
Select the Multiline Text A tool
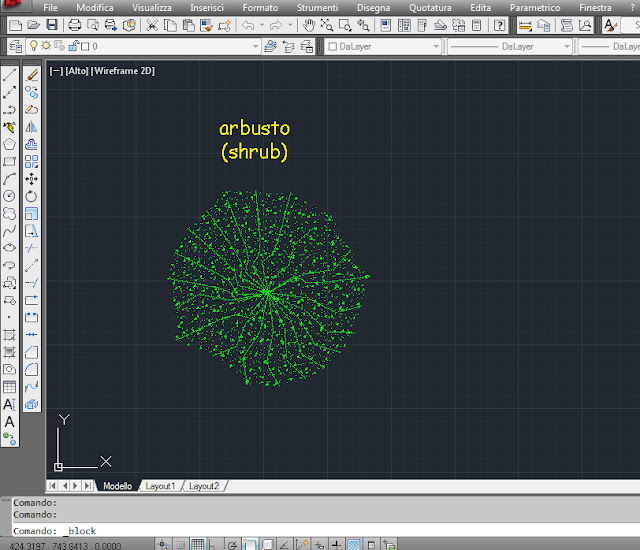(9, 404)
